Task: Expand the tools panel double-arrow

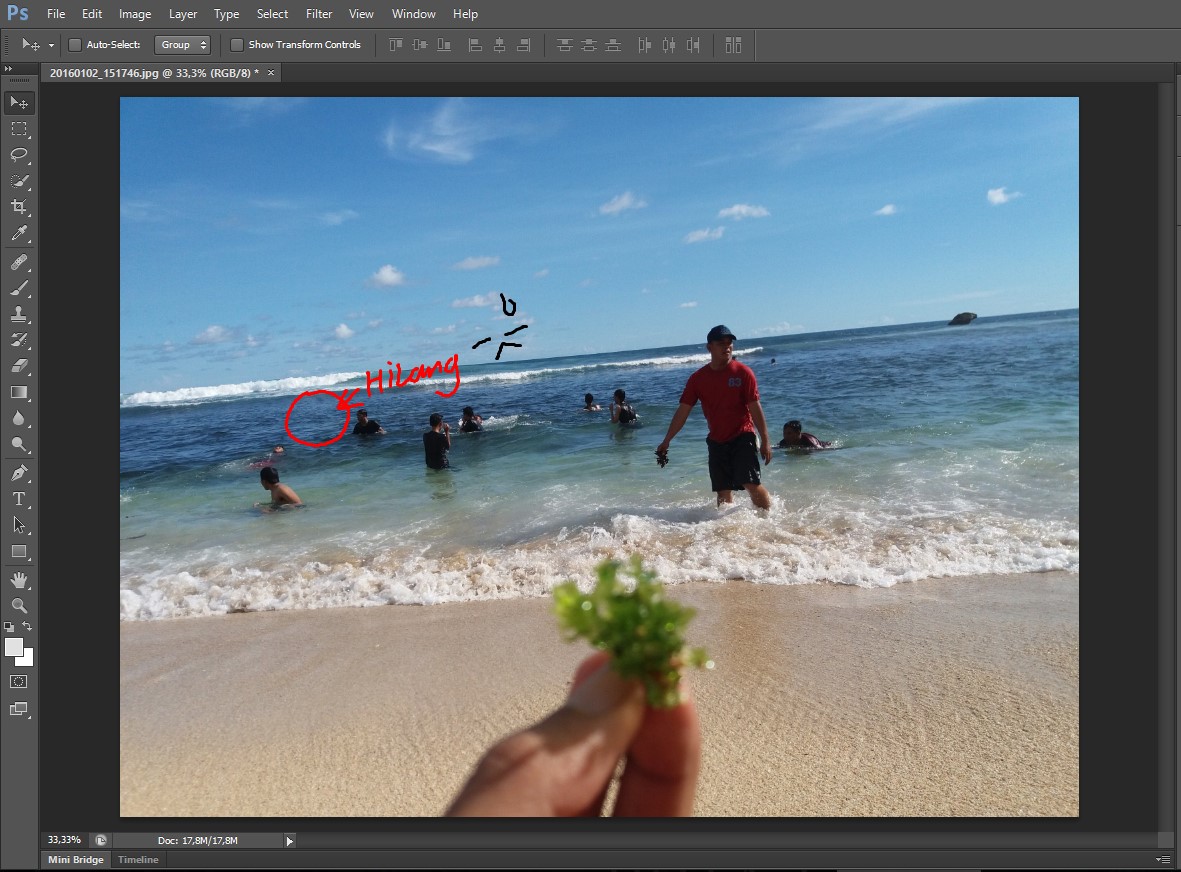Action: click(x=8, y=69)
